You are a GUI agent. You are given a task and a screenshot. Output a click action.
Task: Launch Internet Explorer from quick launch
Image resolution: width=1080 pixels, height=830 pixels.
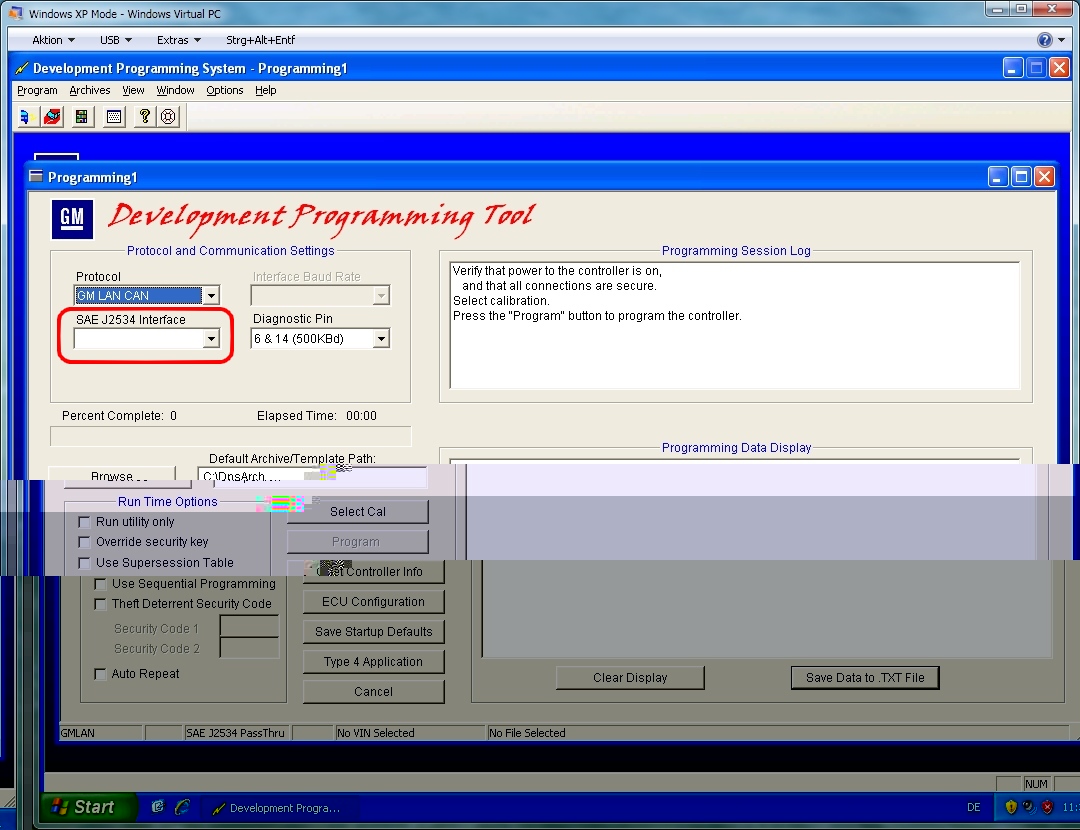(x=183, y=807)
